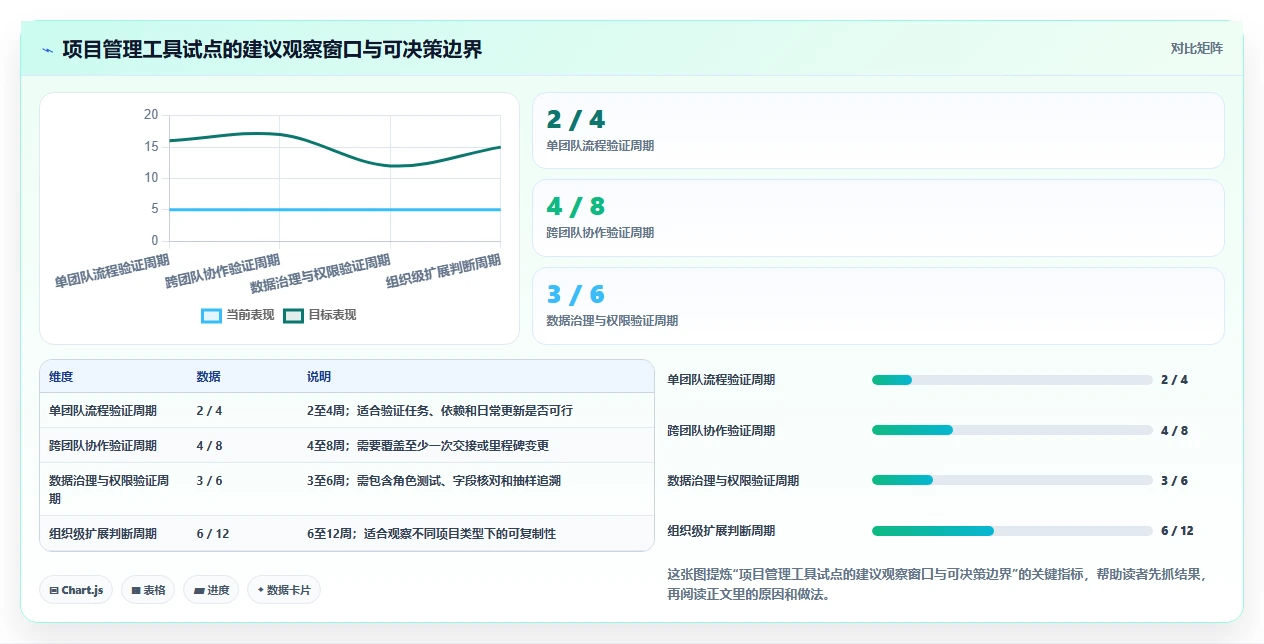Toggle the 目标表现 legend swatch
1264x644 pixels.
(293, 315)
